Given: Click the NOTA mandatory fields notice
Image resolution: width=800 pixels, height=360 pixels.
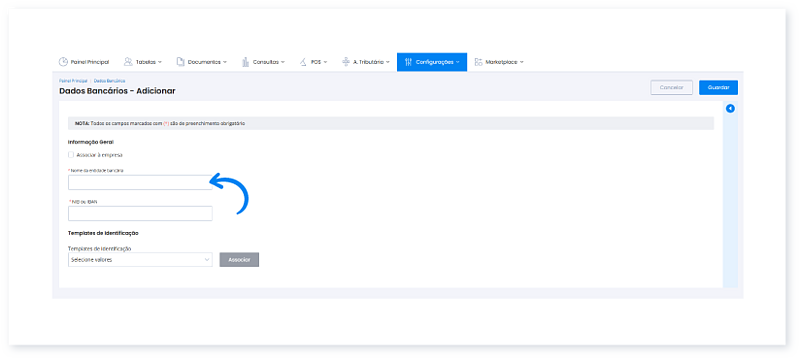Looking at the screenshot, I should coord(391,123).
